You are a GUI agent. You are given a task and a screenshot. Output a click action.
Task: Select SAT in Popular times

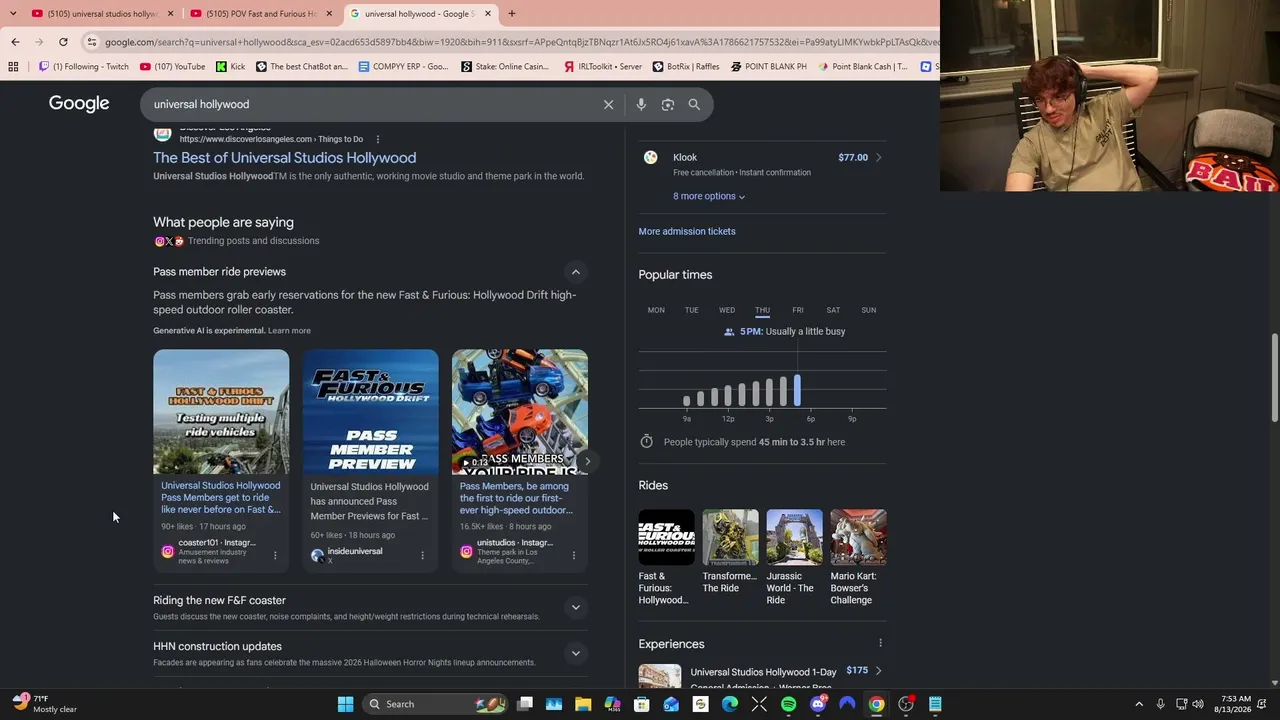[833, 310]
